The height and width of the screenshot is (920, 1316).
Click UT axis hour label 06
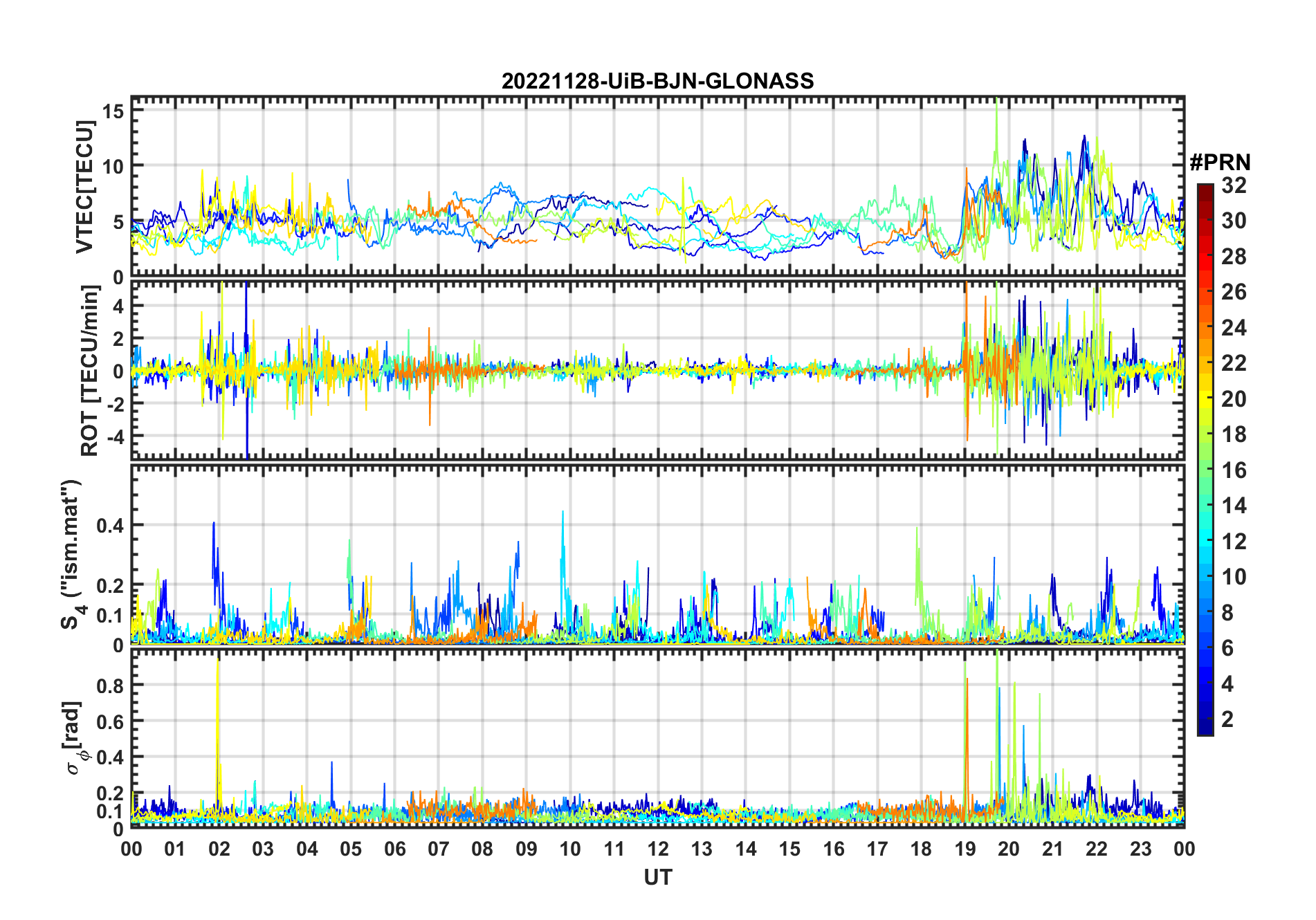tap(394, 849)
